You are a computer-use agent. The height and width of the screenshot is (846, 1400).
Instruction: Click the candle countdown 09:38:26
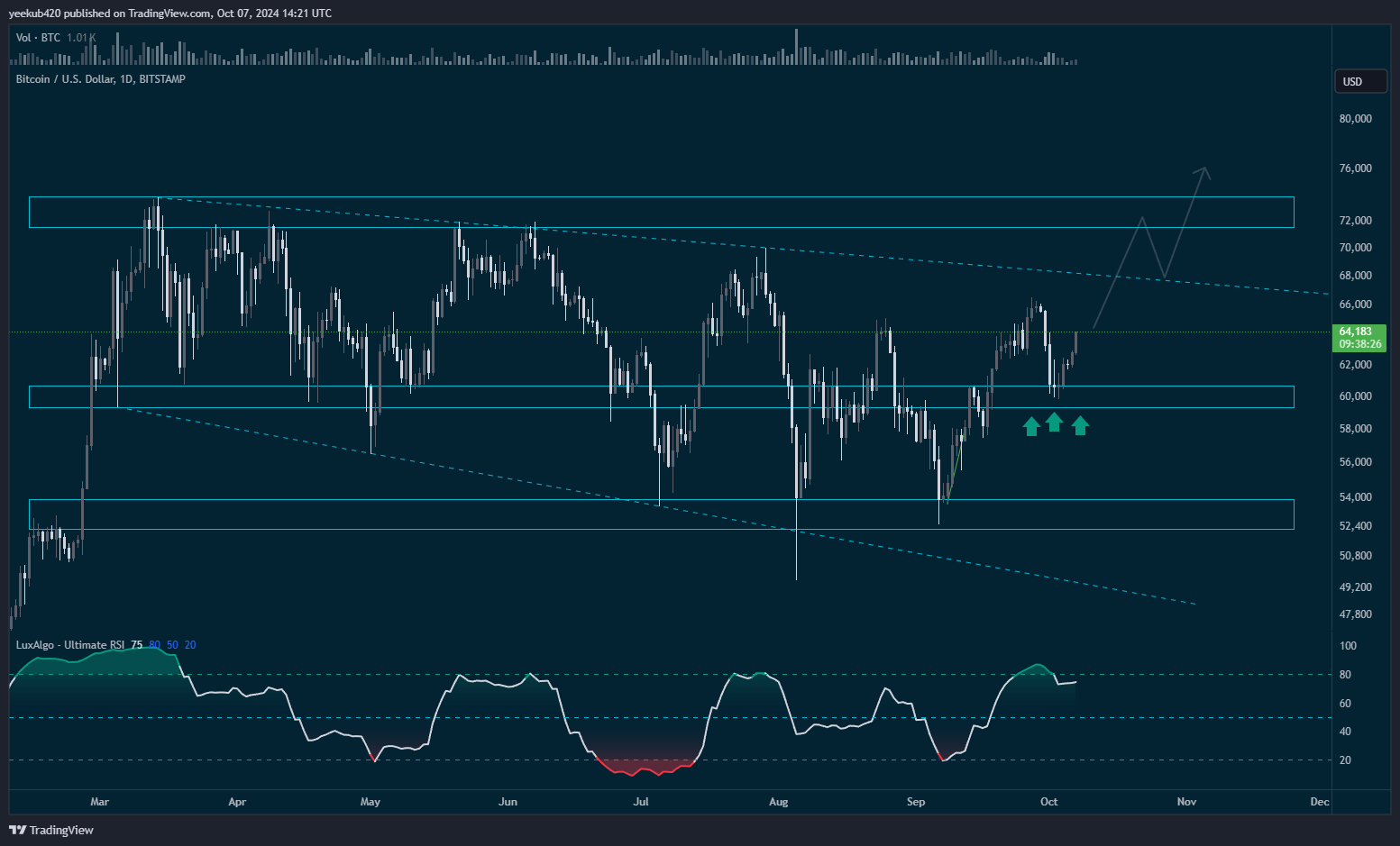pyautogui.click(x=1360, y=344)
